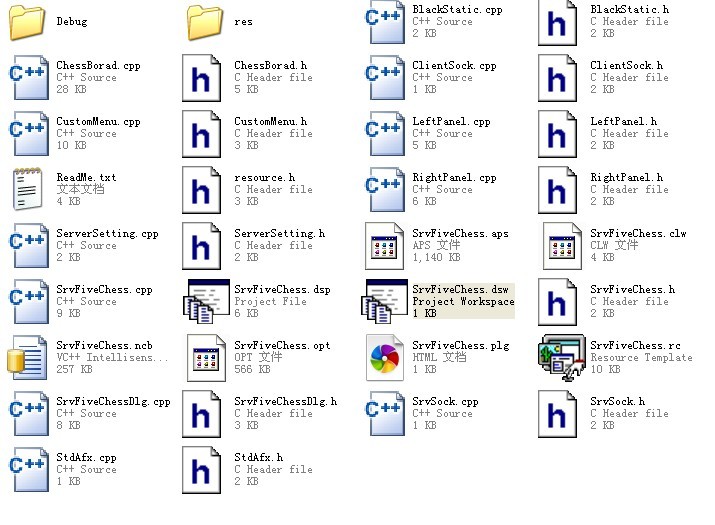Select the RightPanel.h icon
The height and width of the screenshot is (525, 715).
click(x=557, y=190)
